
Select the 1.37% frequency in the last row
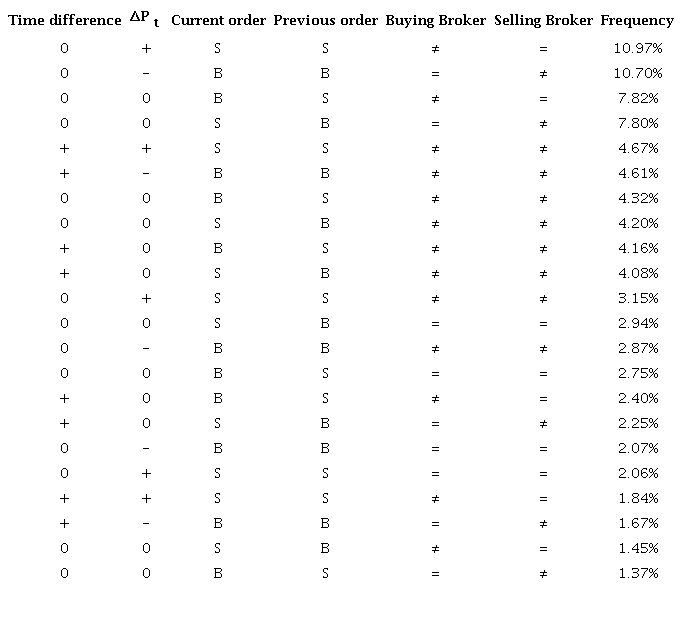(637, 573)
